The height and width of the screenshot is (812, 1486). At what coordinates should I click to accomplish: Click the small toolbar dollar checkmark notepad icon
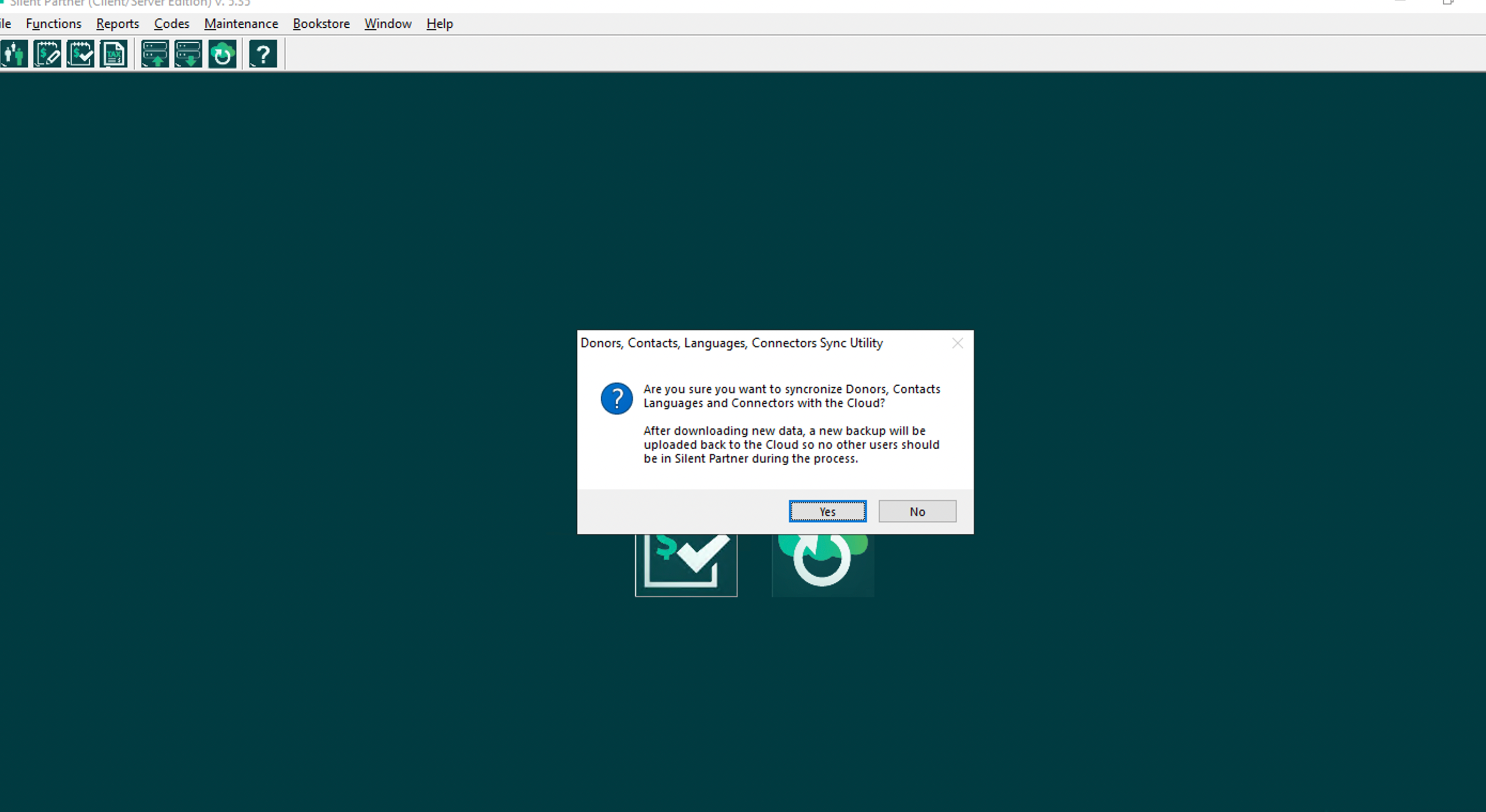80,54
